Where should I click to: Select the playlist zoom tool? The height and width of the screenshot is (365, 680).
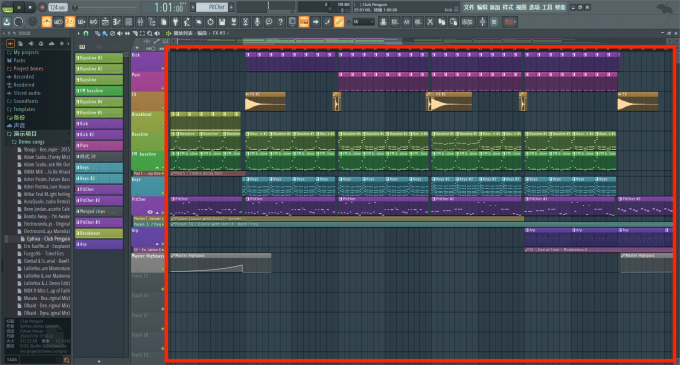[x=150, y=33]
